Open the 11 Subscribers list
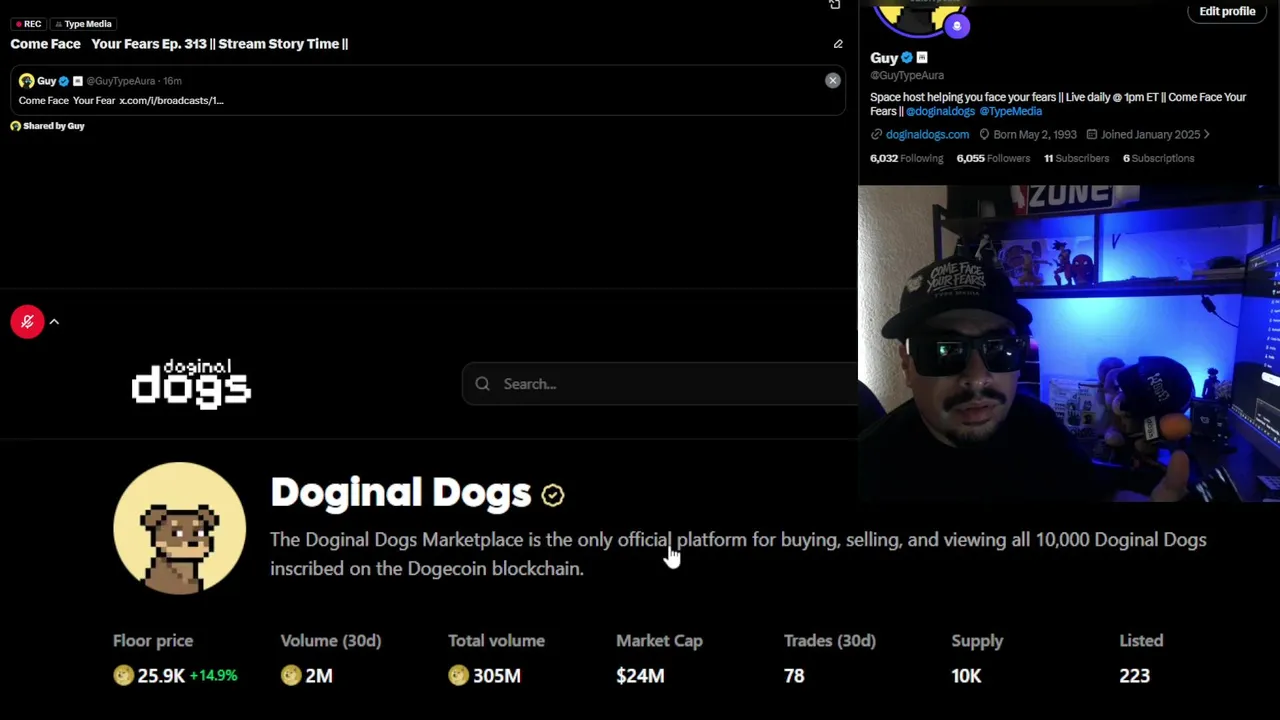 (x=1076, y=158)
